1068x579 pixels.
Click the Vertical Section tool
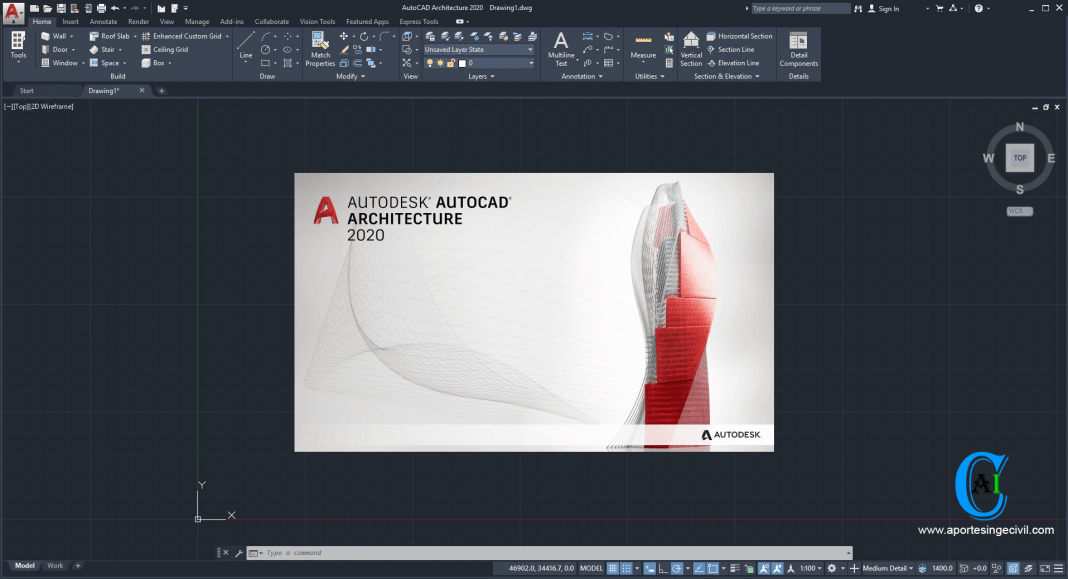[x=691, y=49]
